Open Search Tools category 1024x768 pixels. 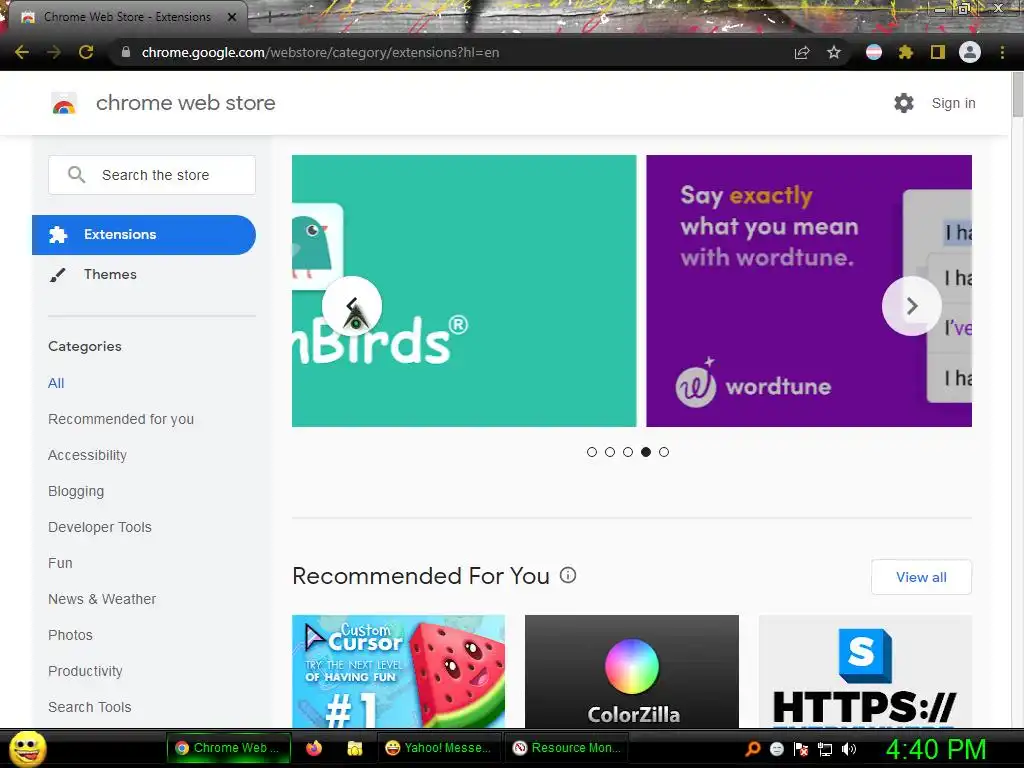point(89,707)
